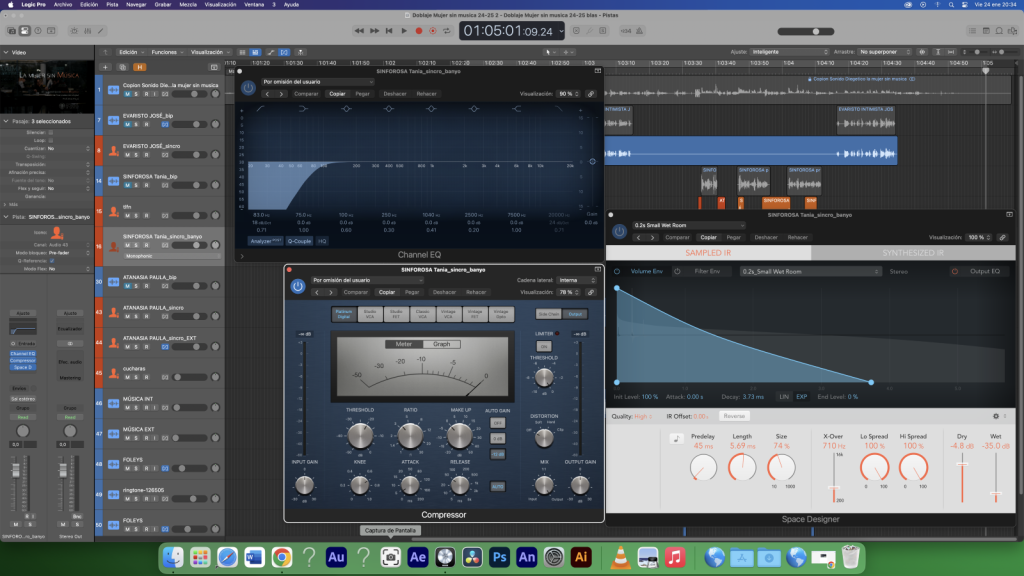Select the Vintage Opto compressor model
This screenshot has height=576, width=1024.
(501, 313)
